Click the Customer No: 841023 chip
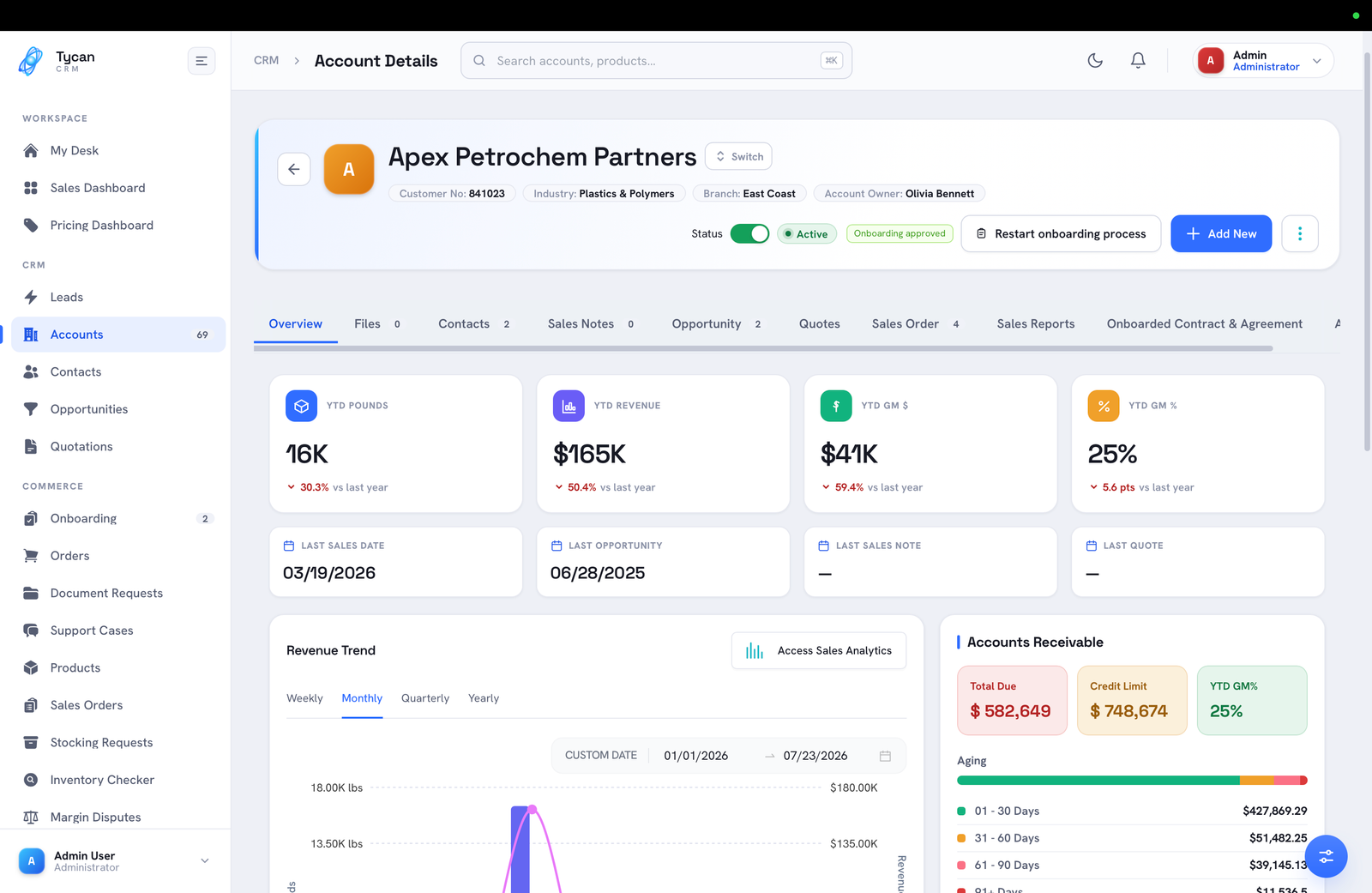This screenshot has width=1372, height=893. pyautogui.click(x=452, y=194)
